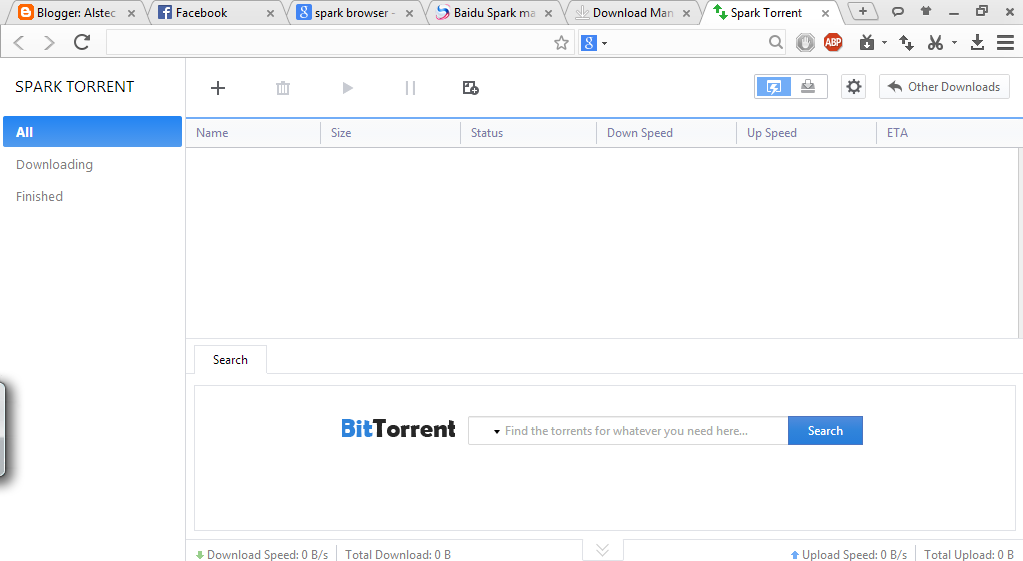Image resolution: width=1023 pixels, height=561 pixels.
Task: Pause selected torrent with pause icon
Action: (x=410, y=88)
